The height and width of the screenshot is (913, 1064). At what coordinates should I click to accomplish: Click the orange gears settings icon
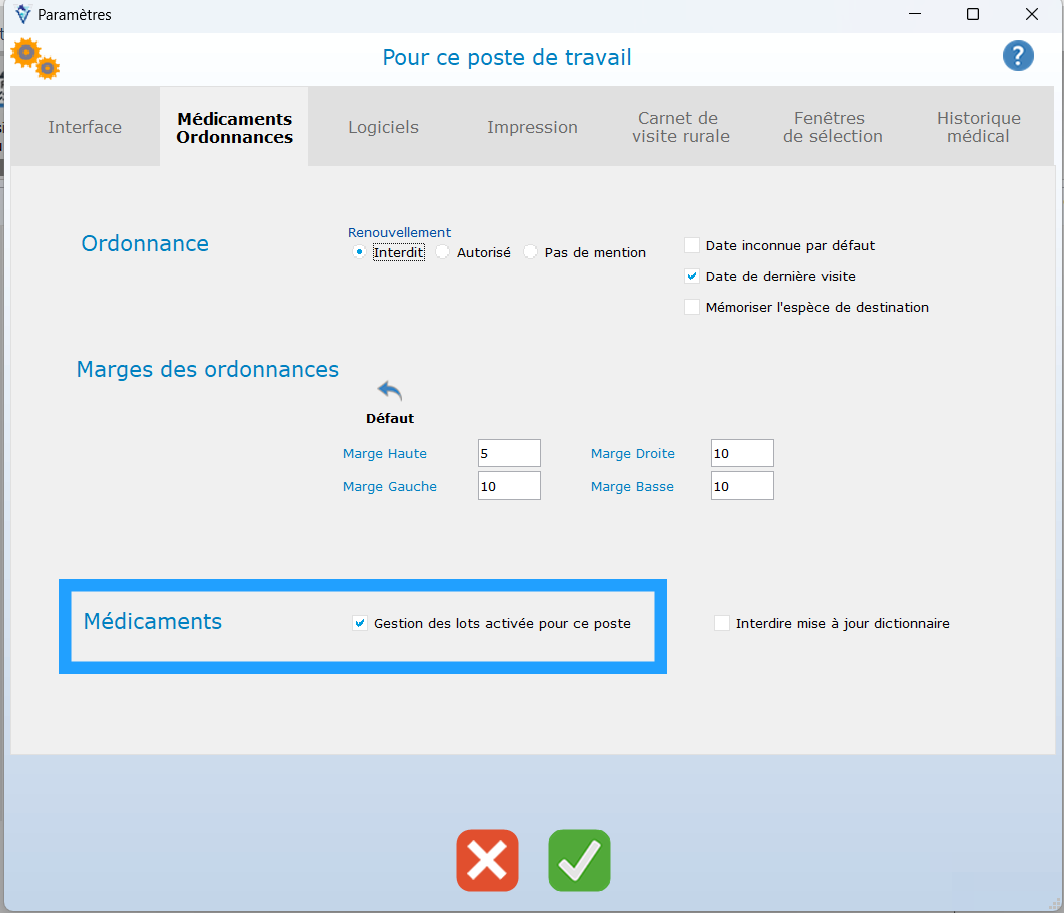pos(35,58)
